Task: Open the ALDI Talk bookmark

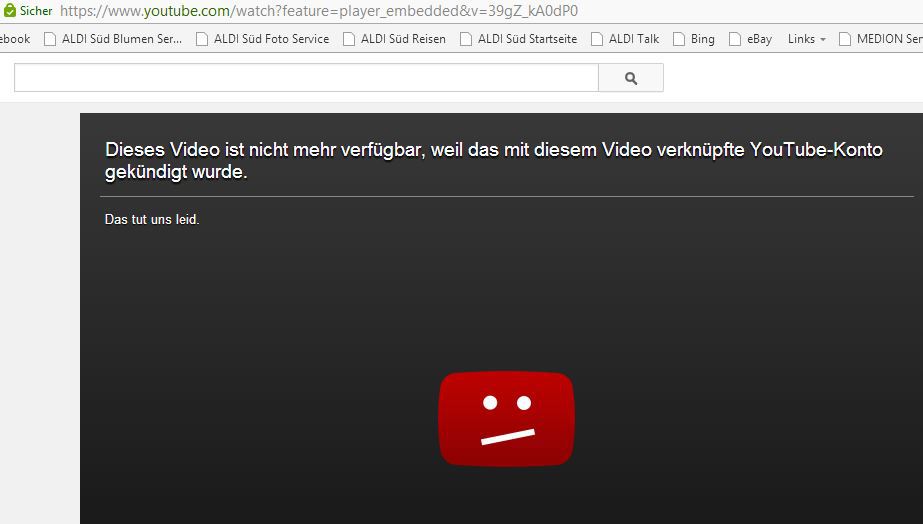Action: click(x=625, y=39)
